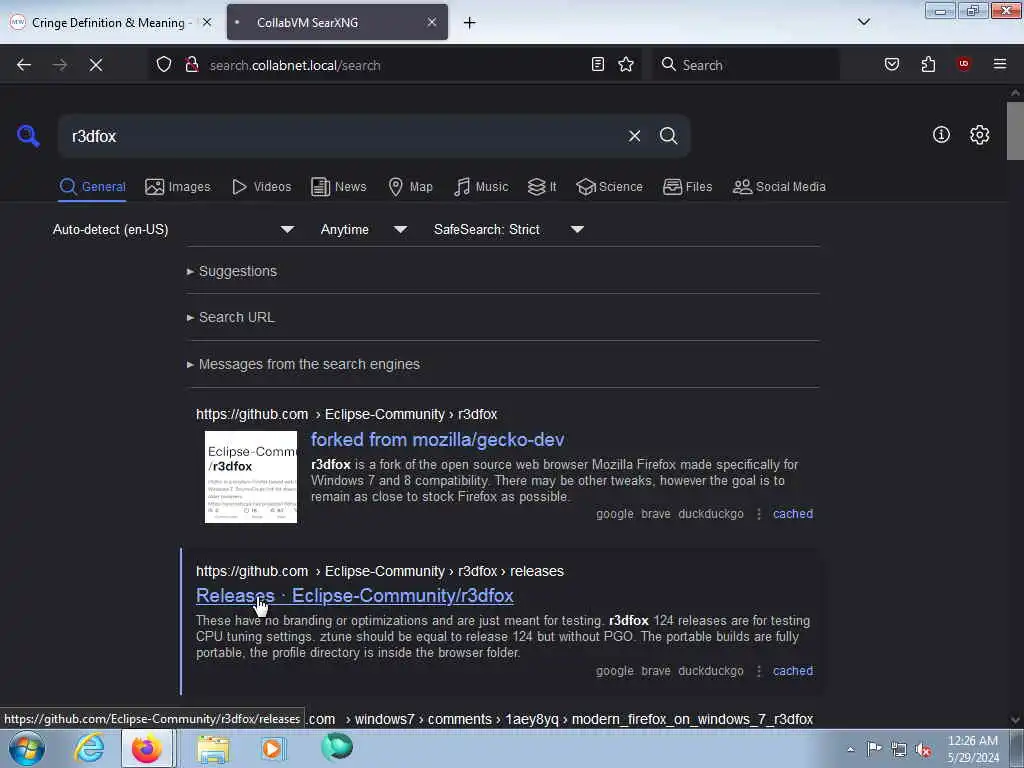Image resolution: width=1024 pixels, height=768 pixels.
Task: Open Firefox application menu
Action: 1000,64
